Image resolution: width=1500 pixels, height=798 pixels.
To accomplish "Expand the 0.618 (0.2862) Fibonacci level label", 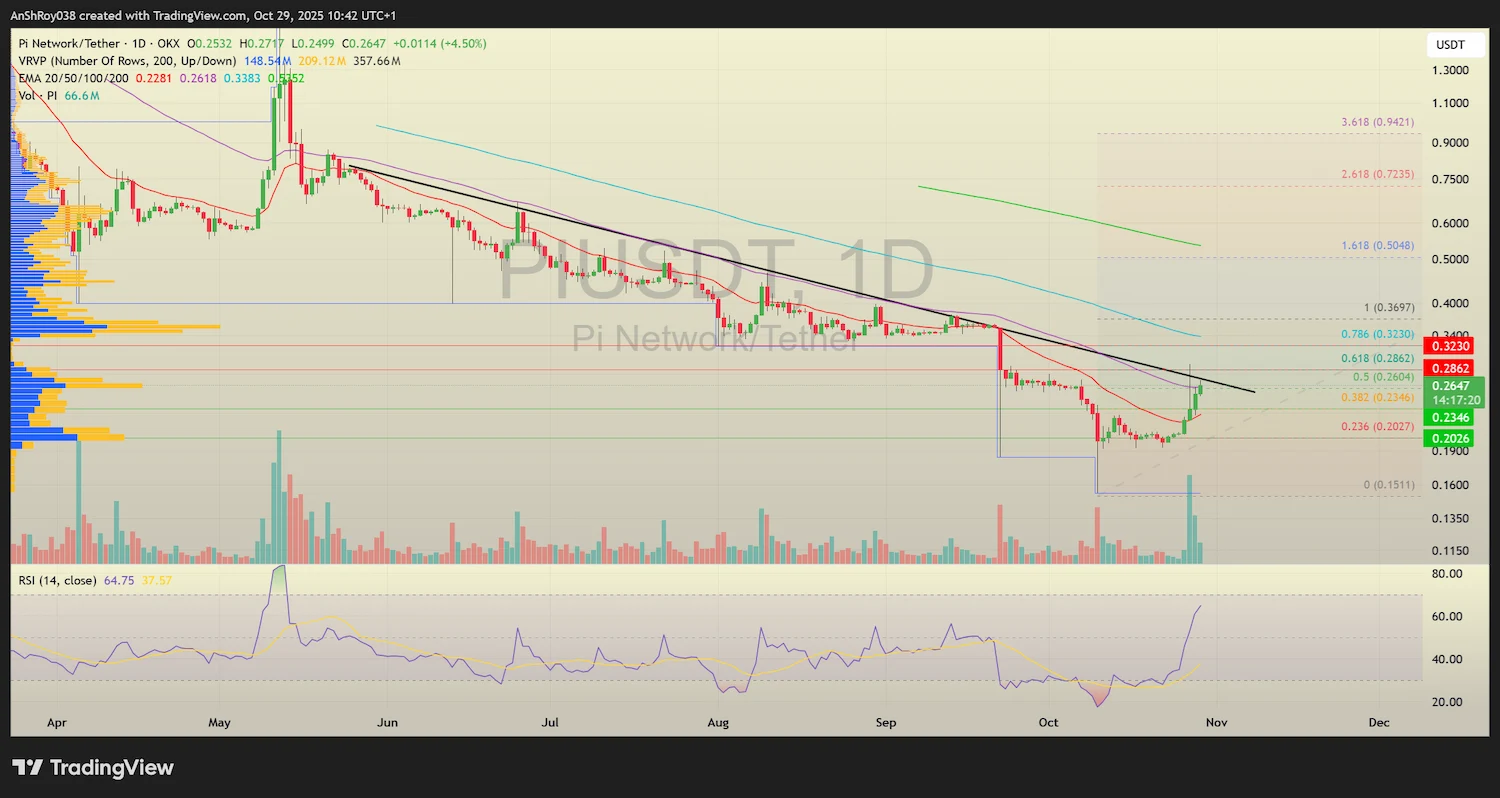I will click(1377, 357).
